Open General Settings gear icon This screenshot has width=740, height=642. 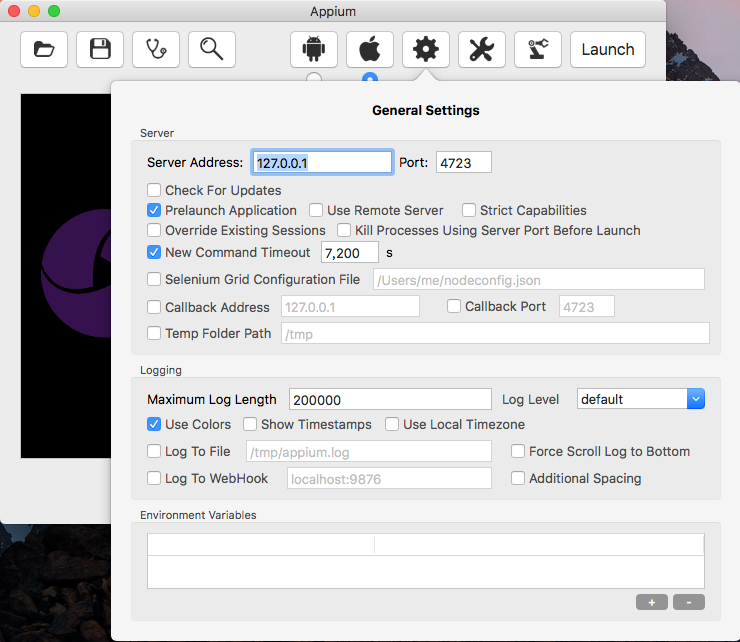coord(426,50)
